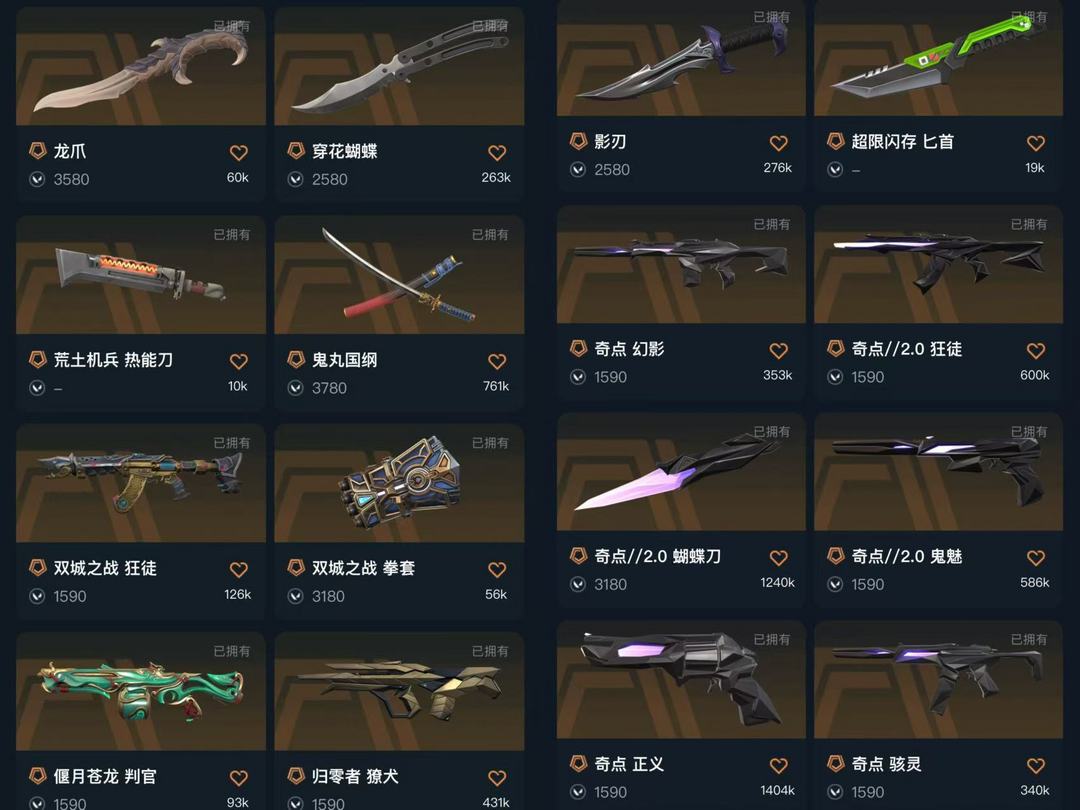Screen dimensions: 1080x810
Task: Click the currency icon next to 3780 price
Action: tap(295, 388)
